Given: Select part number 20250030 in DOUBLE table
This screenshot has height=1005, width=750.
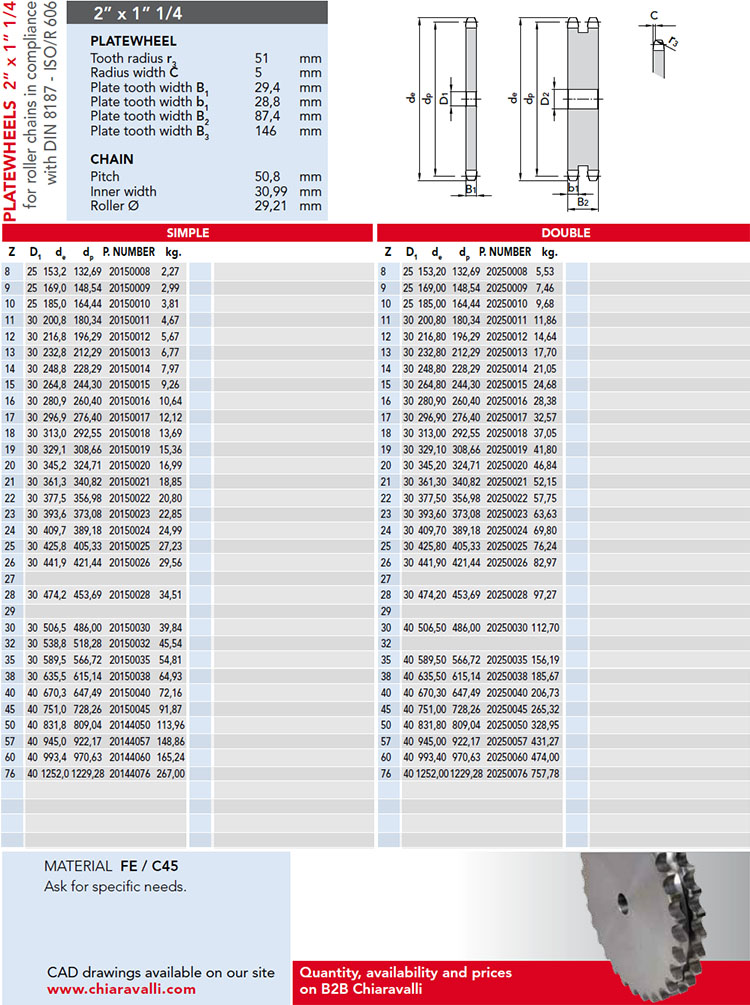Looking at the screenshot, I should tap(507, 628).
